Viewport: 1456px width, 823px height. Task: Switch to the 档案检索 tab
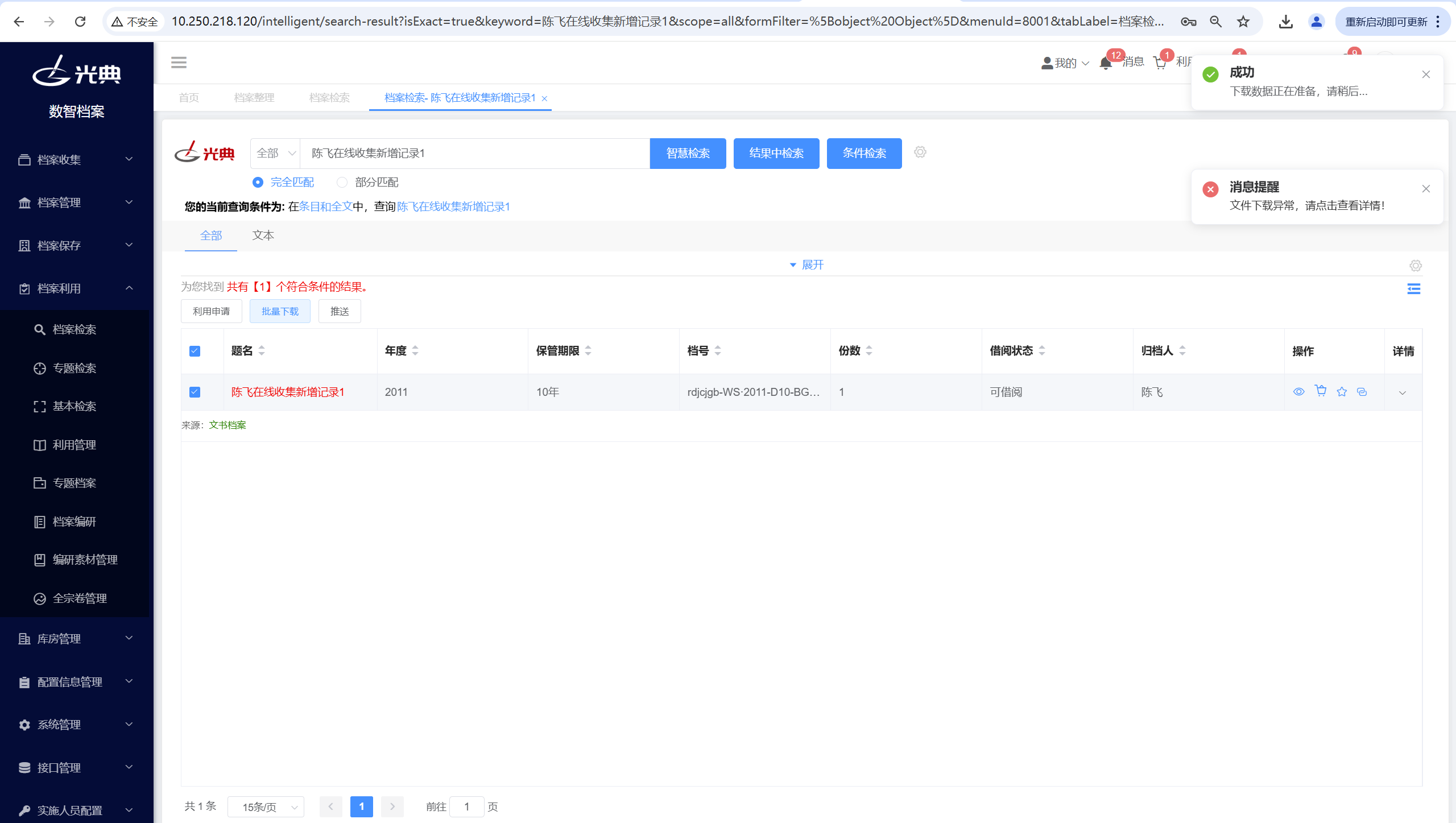point(329,98)
